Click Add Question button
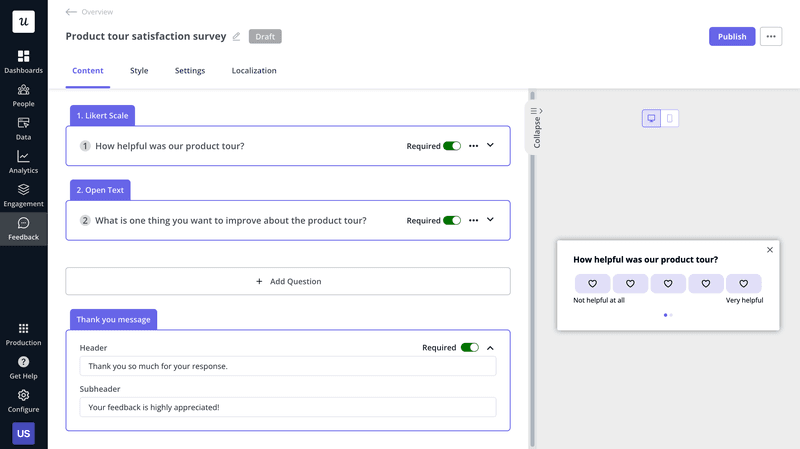The image size is (800, 449). coord(288,281)
